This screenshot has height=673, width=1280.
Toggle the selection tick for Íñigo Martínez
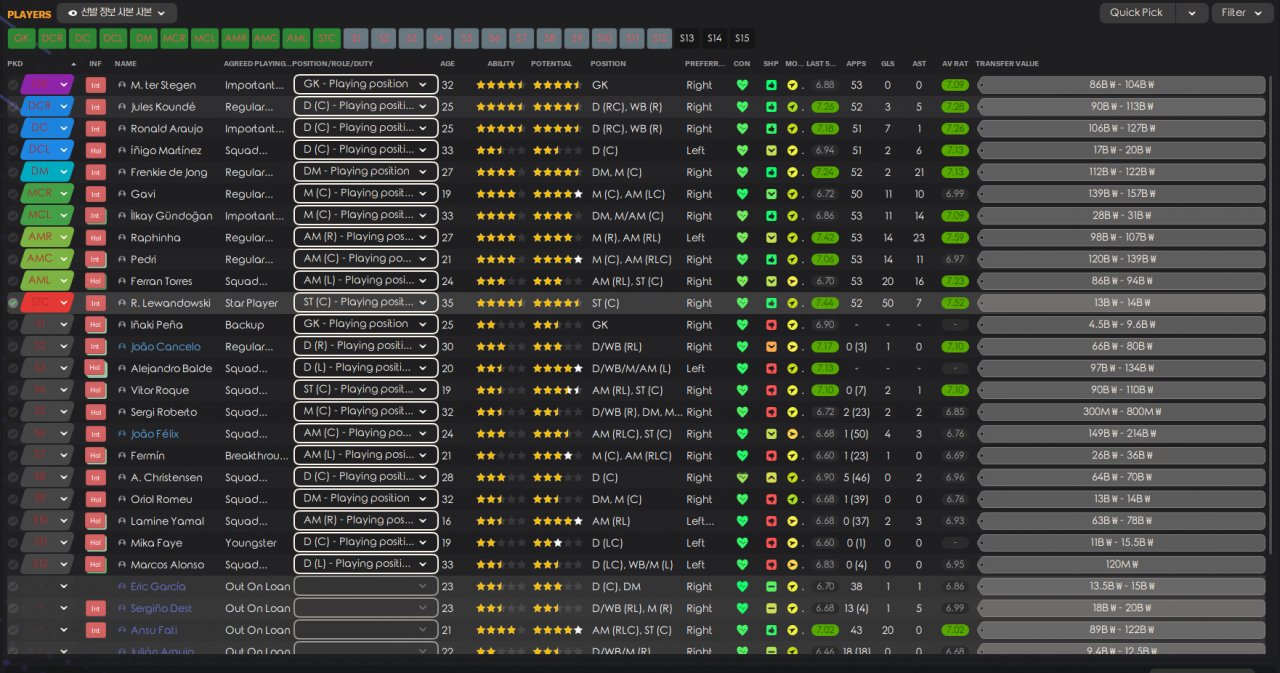click(x=12, y=150)
